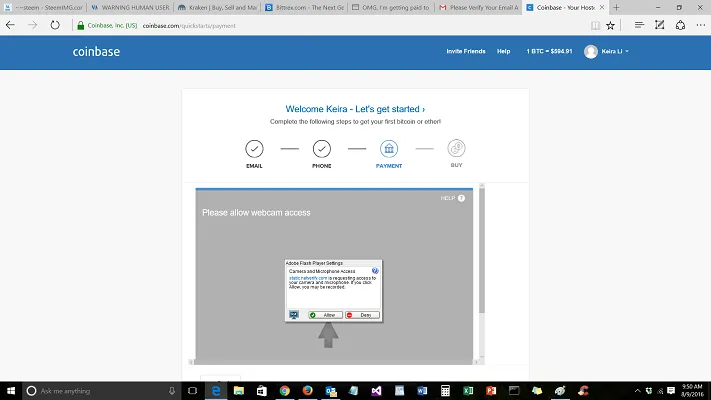Open CCleaner from the taskbar
The width and height of the screenshot is (711, 400).
(x=583, y=391)
